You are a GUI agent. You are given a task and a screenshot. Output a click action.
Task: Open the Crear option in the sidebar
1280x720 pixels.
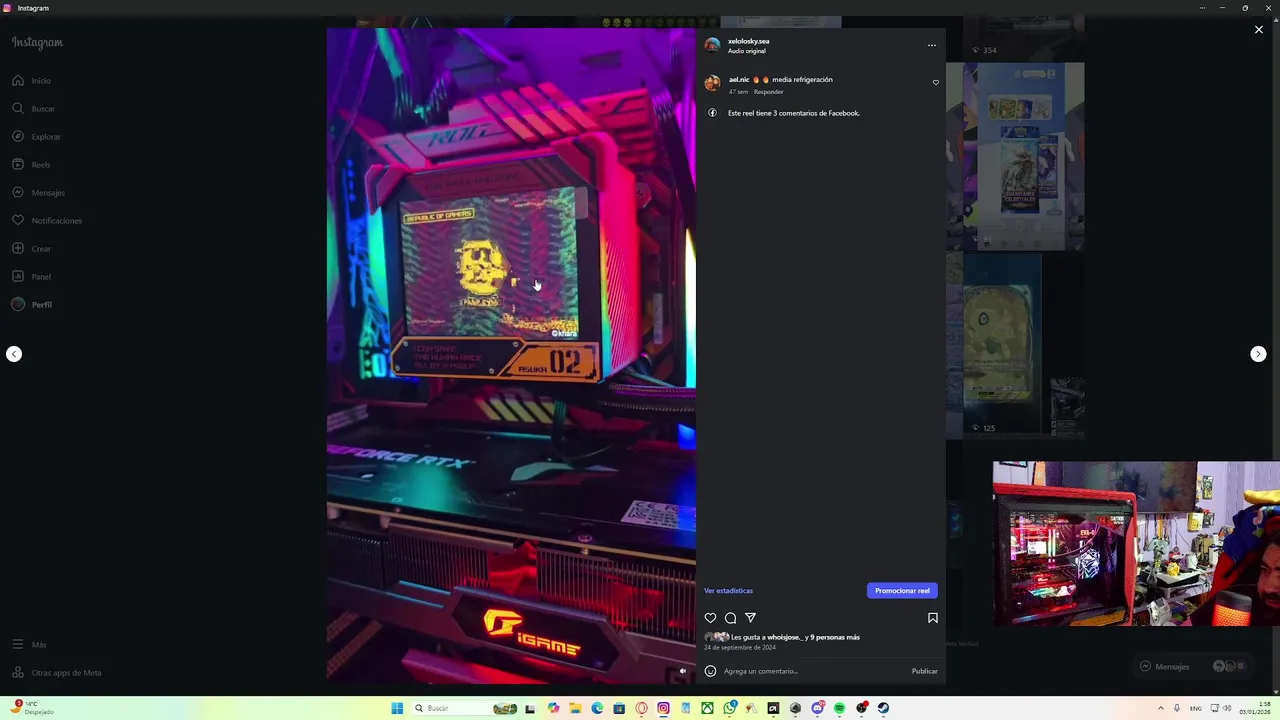pos(32,248)
